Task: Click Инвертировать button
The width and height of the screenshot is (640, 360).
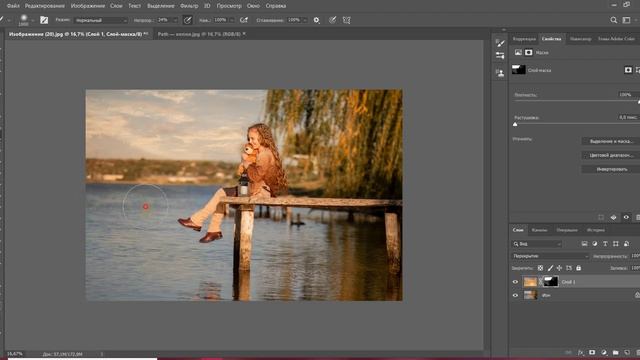Action: tap(611, 169)
